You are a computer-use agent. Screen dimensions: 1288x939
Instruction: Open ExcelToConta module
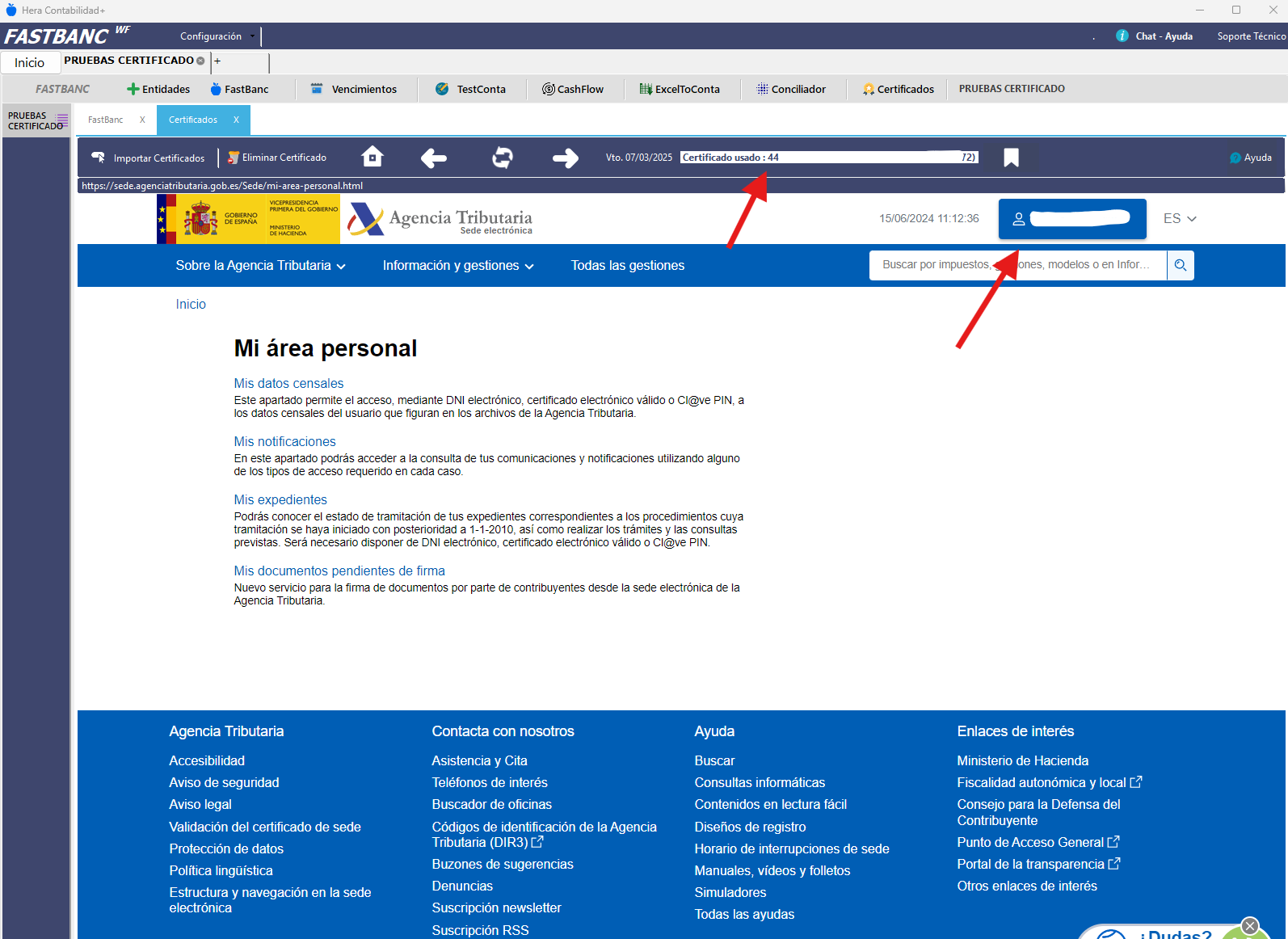680,89
